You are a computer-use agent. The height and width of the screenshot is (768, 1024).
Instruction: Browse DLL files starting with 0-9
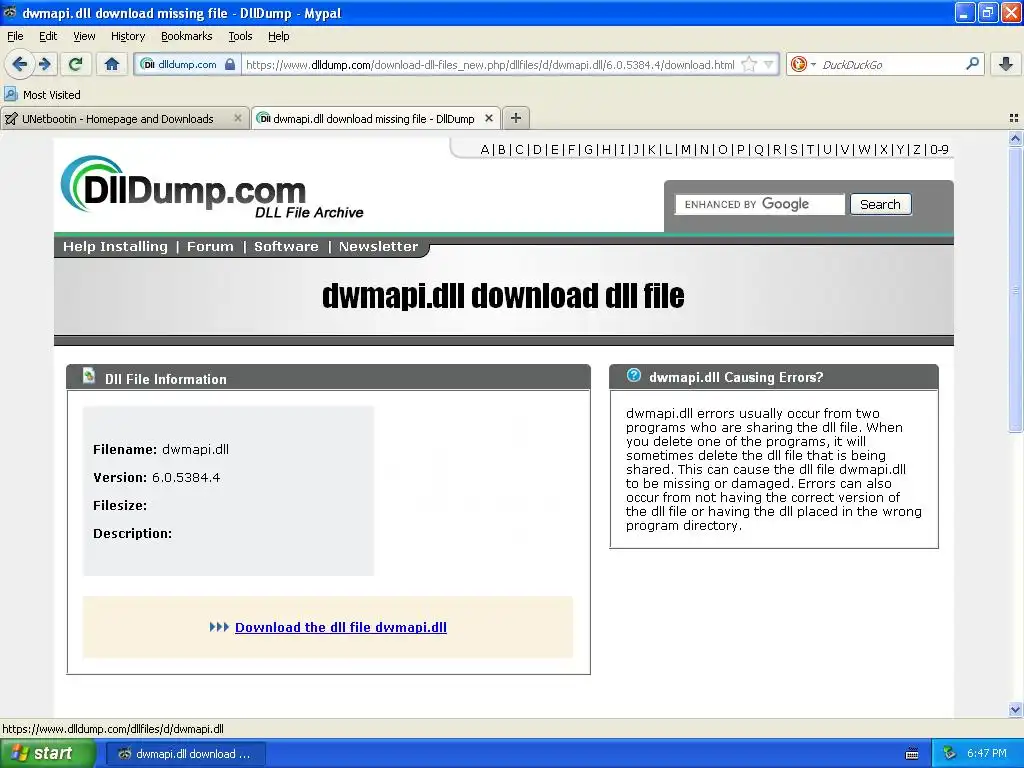[939, 150]
